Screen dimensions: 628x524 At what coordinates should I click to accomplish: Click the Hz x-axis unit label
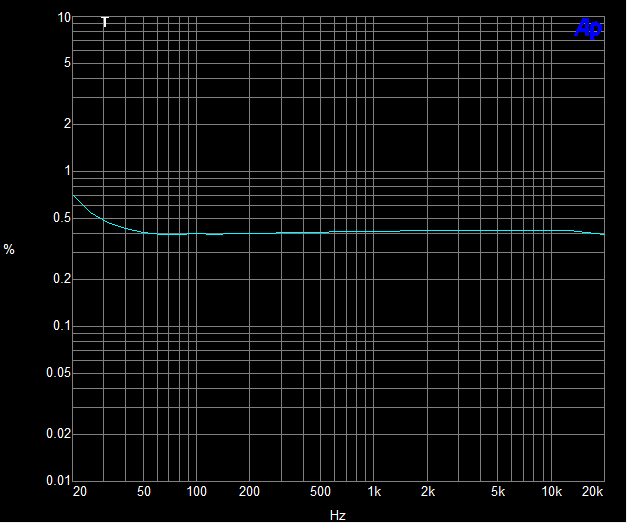coord(338,515)
